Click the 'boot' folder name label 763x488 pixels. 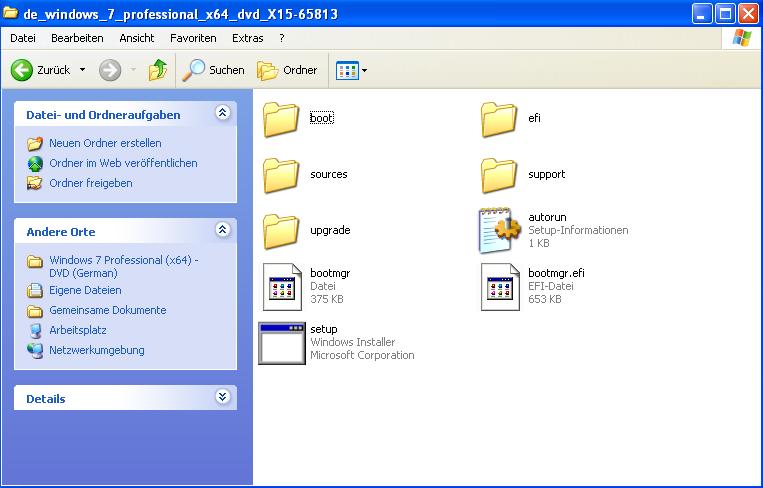322,118
